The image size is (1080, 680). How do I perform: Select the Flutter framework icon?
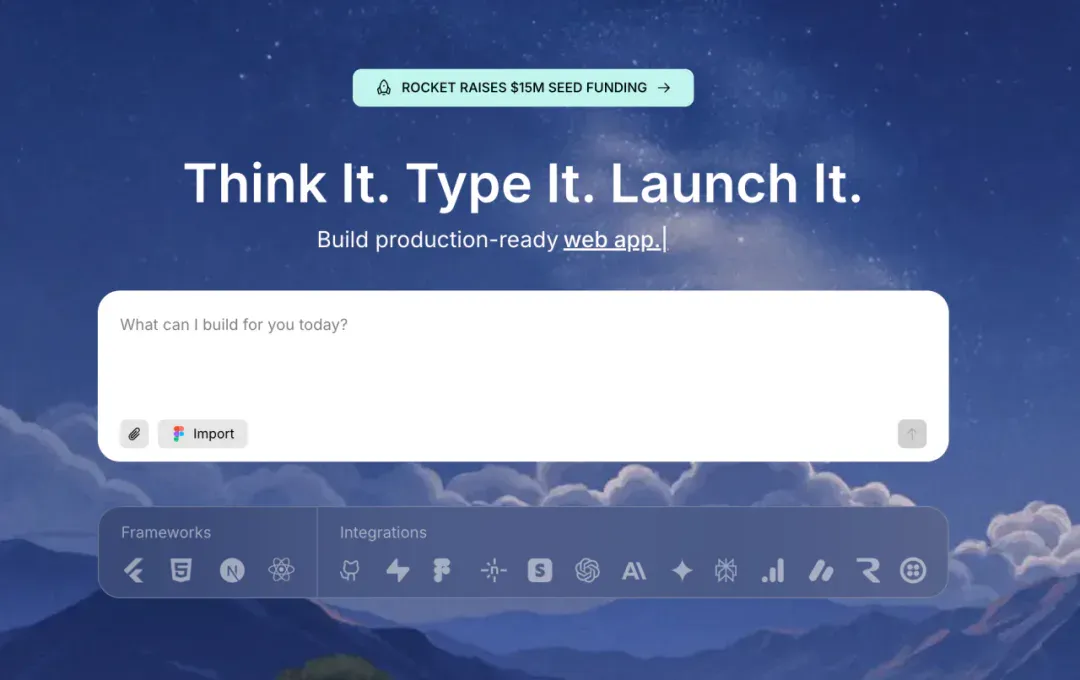click(134, 570)
